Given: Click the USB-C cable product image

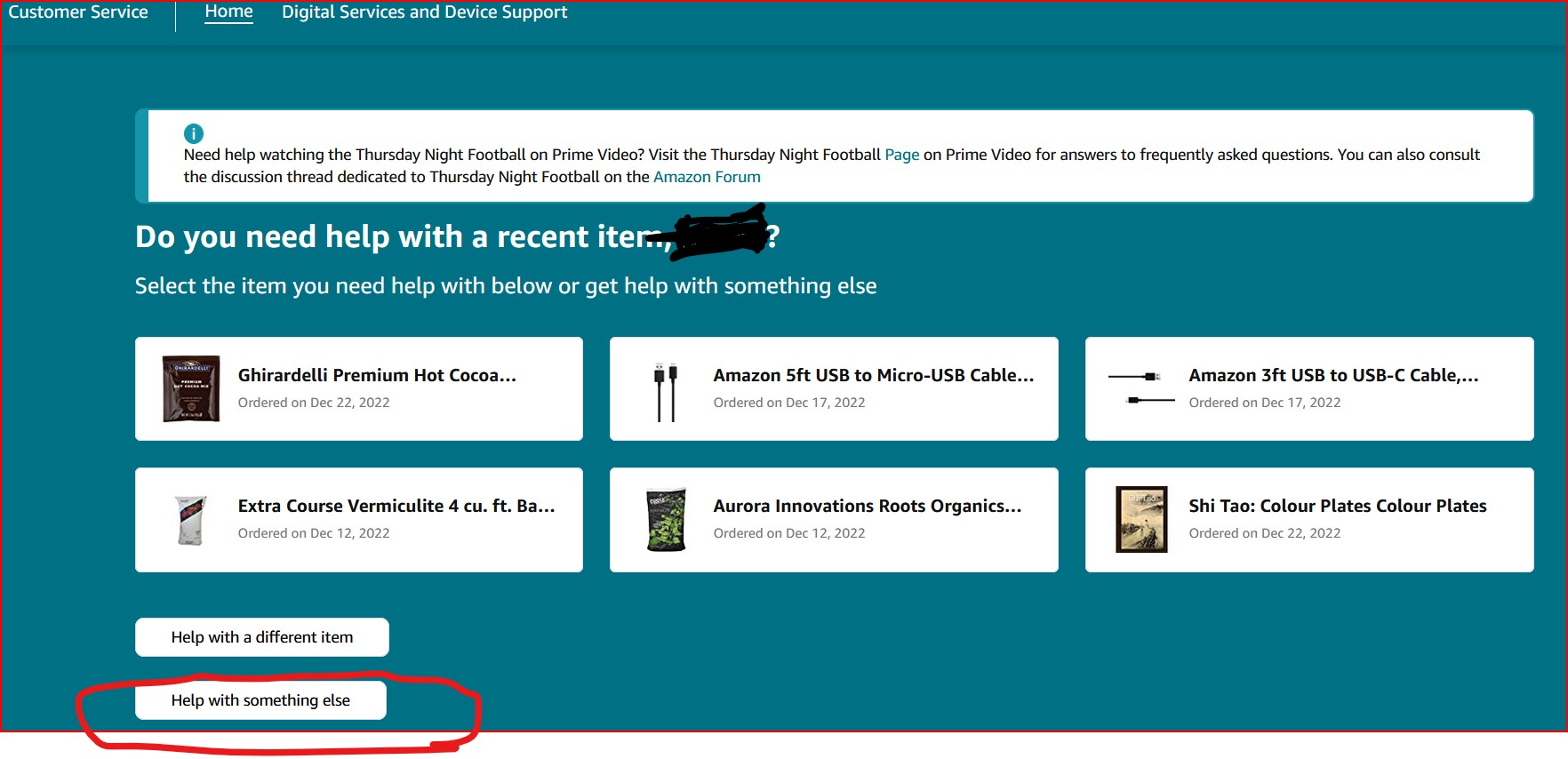Looking at the screenshot, I should click(1140, 388).
